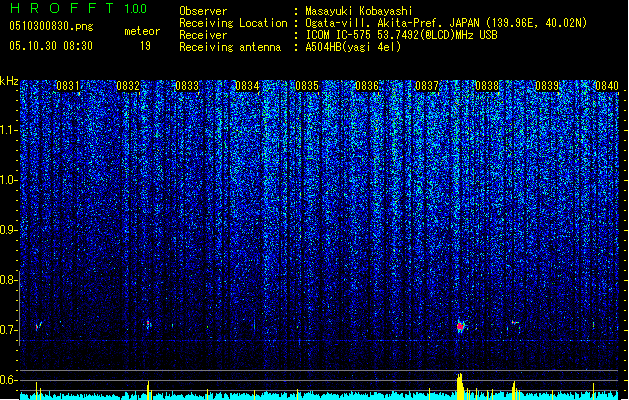Click the 0840 time marker
Screen dimensions: 629x400
click(607, 86)
